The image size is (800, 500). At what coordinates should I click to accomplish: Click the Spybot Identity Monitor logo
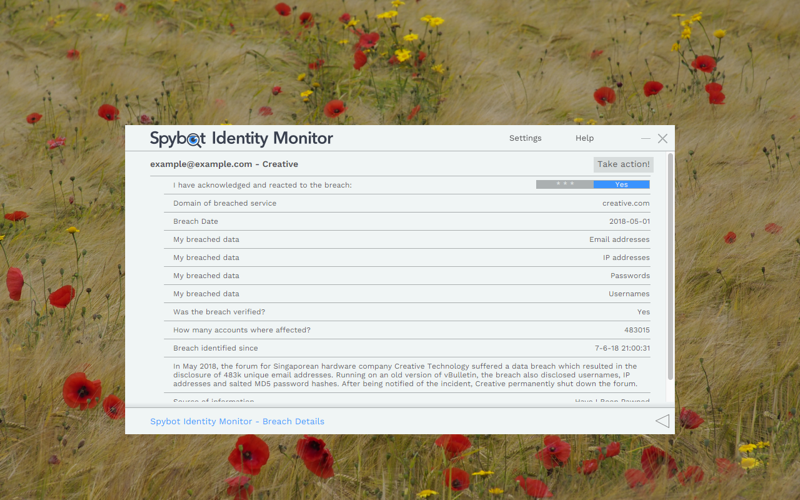241,138
